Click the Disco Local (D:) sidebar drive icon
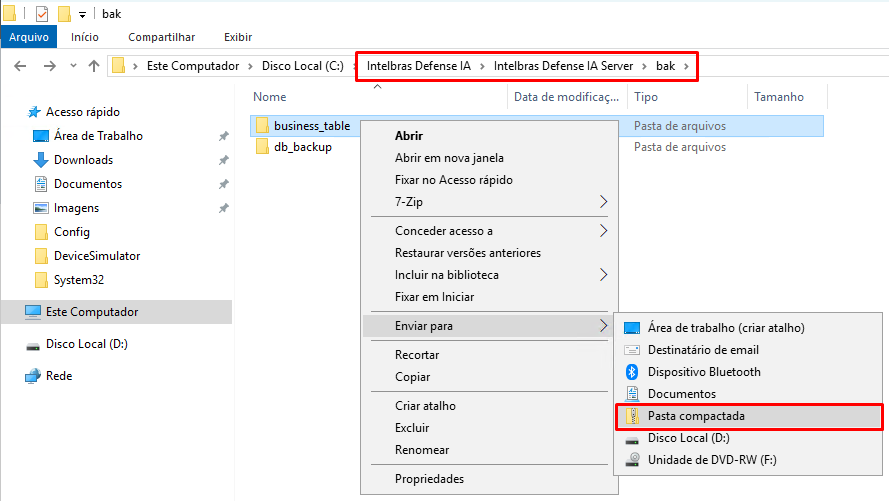 click(33, 345)
